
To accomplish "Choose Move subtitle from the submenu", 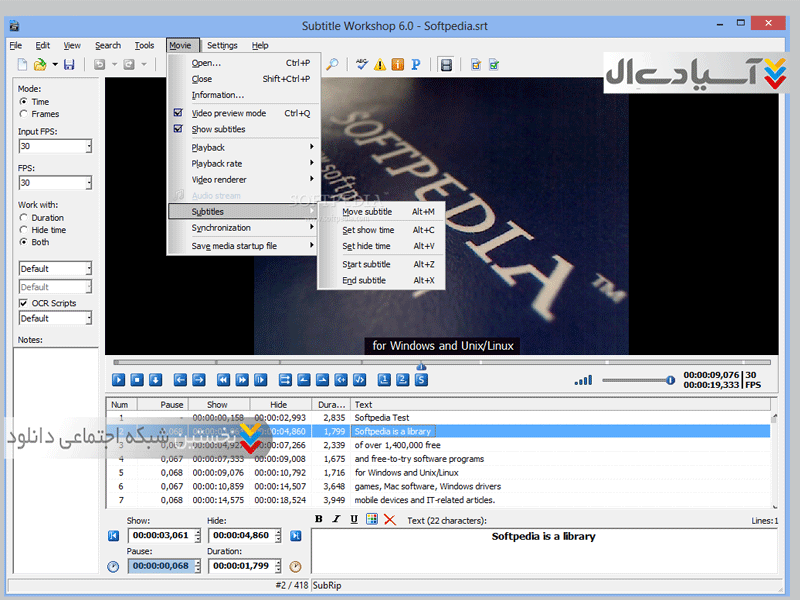I will [368, 212].
